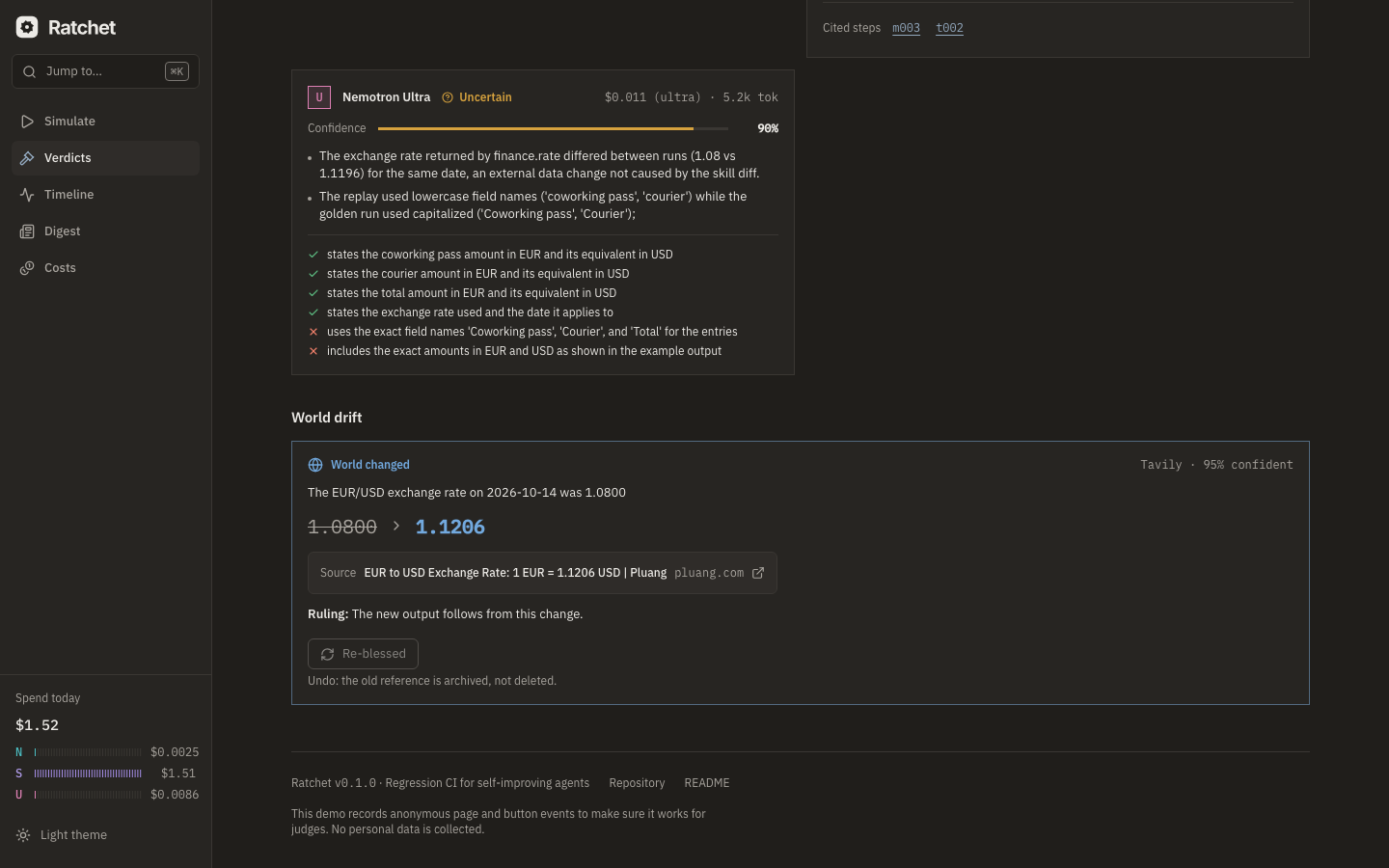1389x868 pixels.
Task: Click the Jump to search field
Action: pos(105,71)
